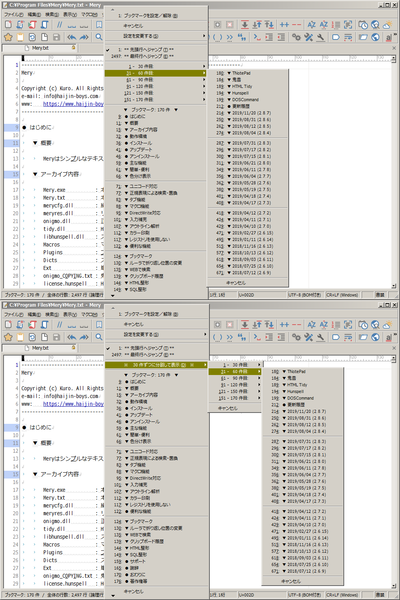Click scroll-up arrow of lower window editor scrollbar

(x=394, y=358)
